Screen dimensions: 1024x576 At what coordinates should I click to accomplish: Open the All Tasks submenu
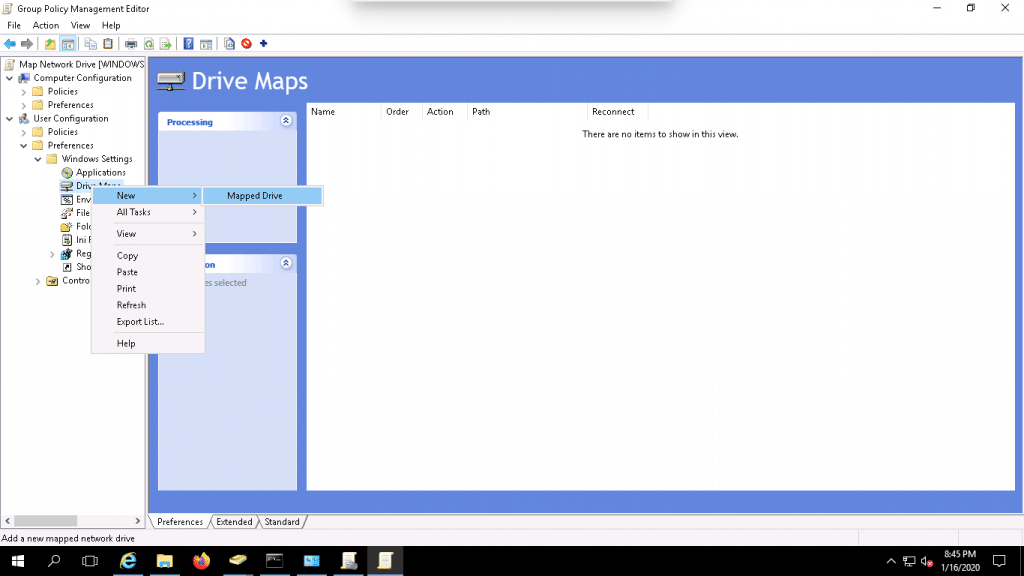(x=148, y=212)
